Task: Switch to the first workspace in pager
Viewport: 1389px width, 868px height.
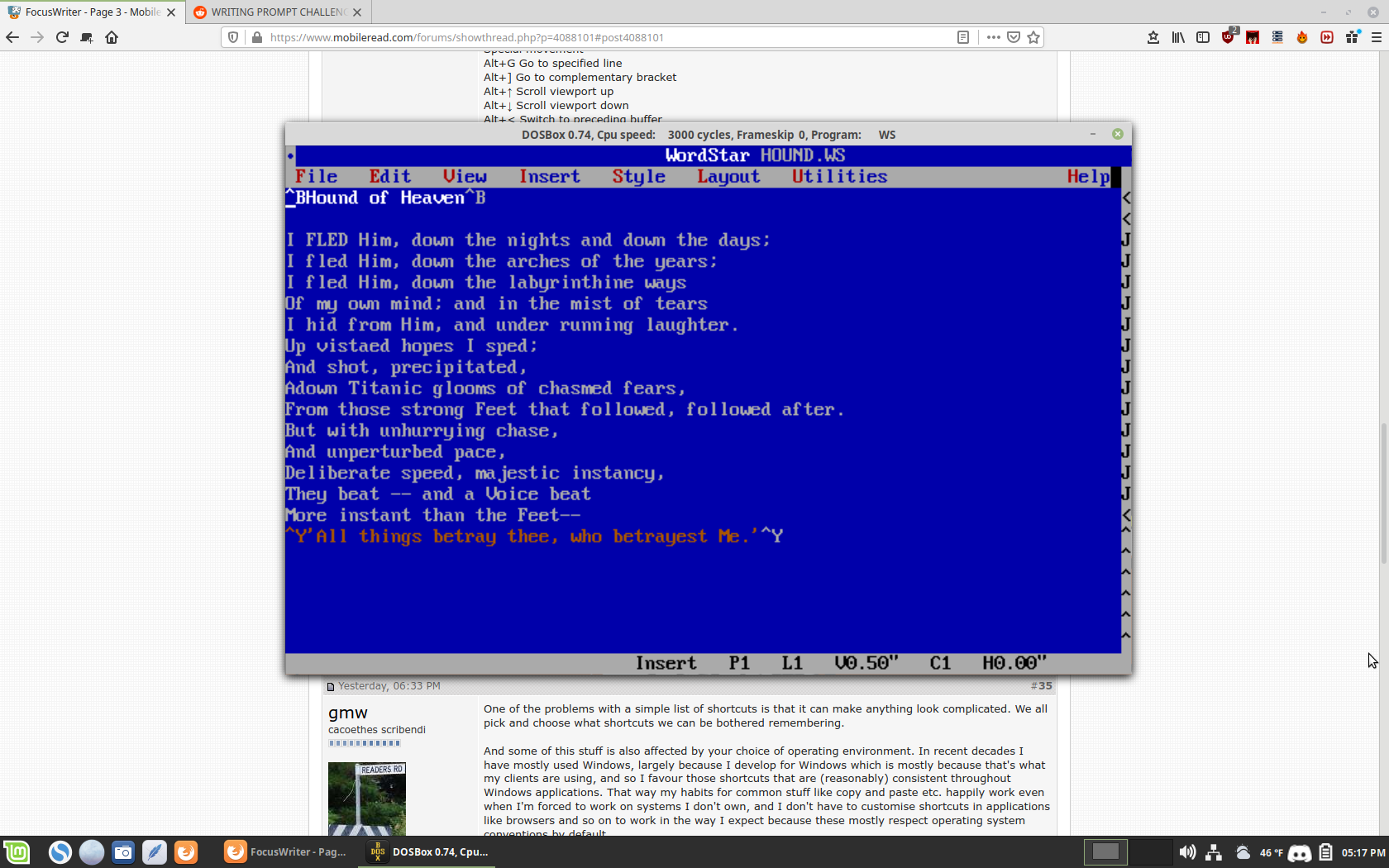Action: click(x=1105, y=851)
